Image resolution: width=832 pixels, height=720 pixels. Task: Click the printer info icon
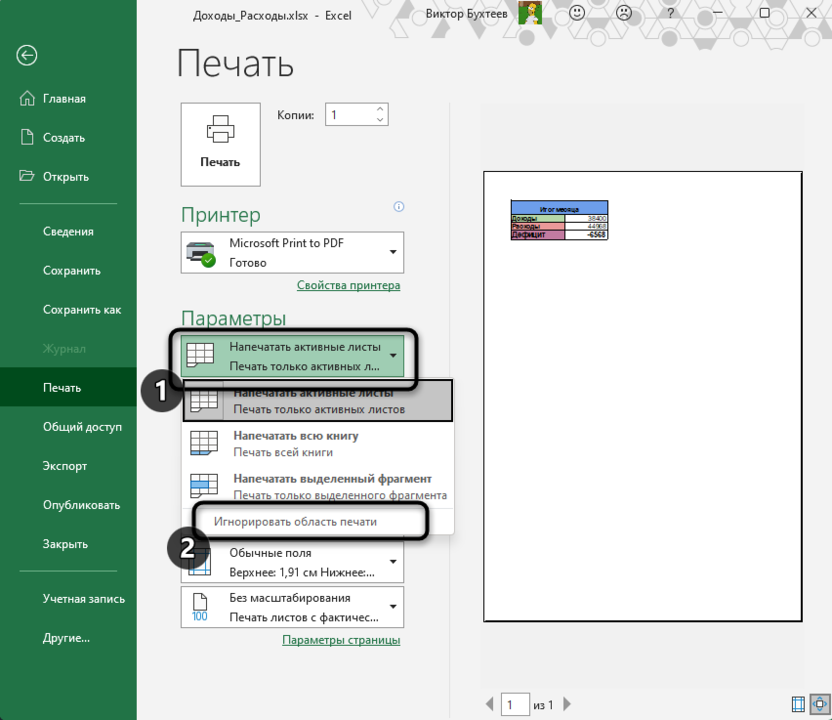click(399, 207)
